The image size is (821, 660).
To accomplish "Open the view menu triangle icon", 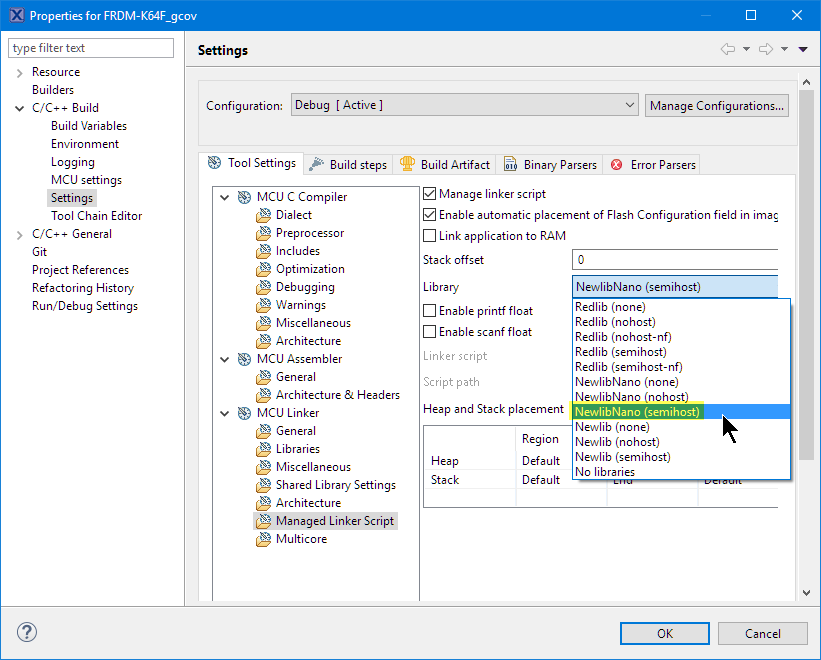I will point(803,50).
